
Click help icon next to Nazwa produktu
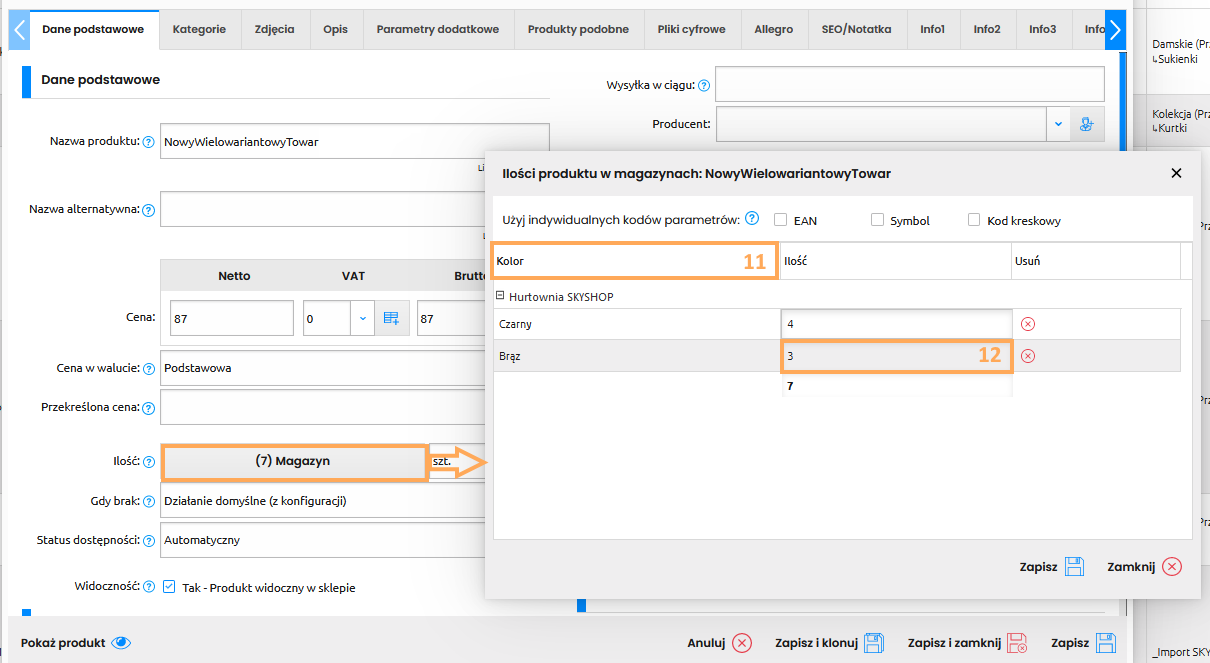[x=148, y=142]
